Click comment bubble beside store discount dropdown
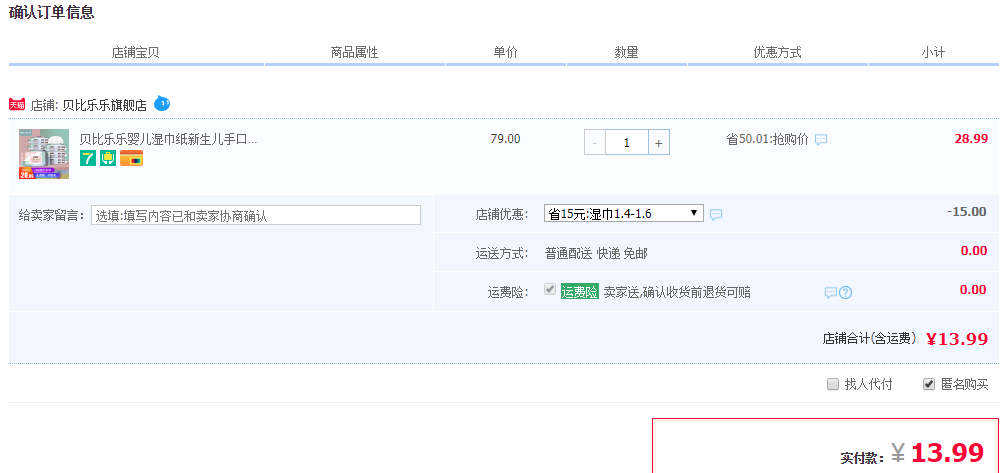The width and height of the screenshot is (1006, 473). pyautogui.click(x=716, y=214)
